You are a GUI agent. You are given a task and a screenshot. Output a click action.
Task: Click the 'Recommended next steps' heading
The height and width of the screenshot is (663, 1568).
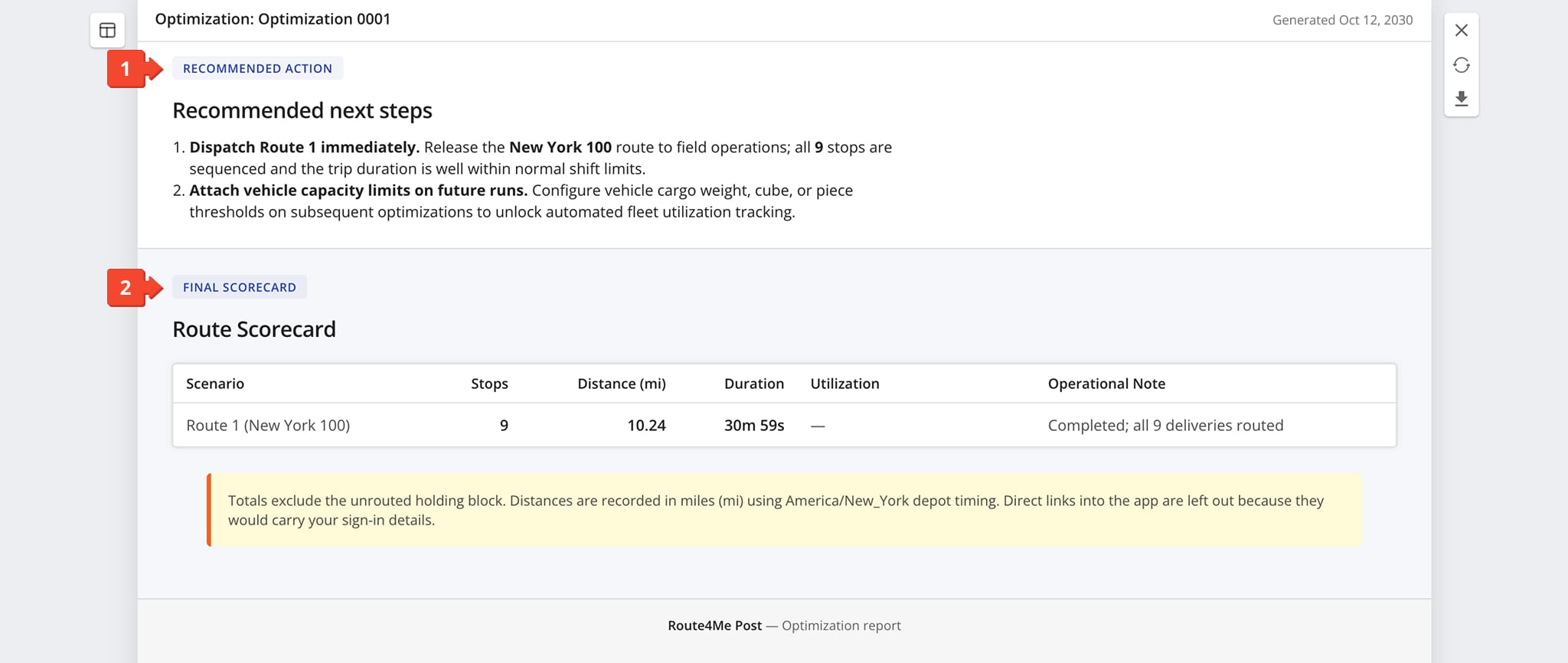tap(302, 111)
